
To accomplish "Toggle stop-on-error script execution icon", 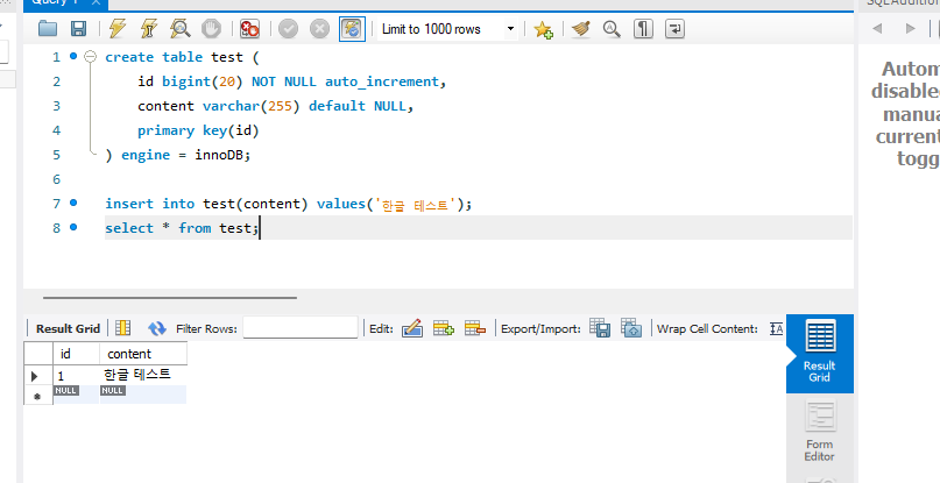I will 249,29.
